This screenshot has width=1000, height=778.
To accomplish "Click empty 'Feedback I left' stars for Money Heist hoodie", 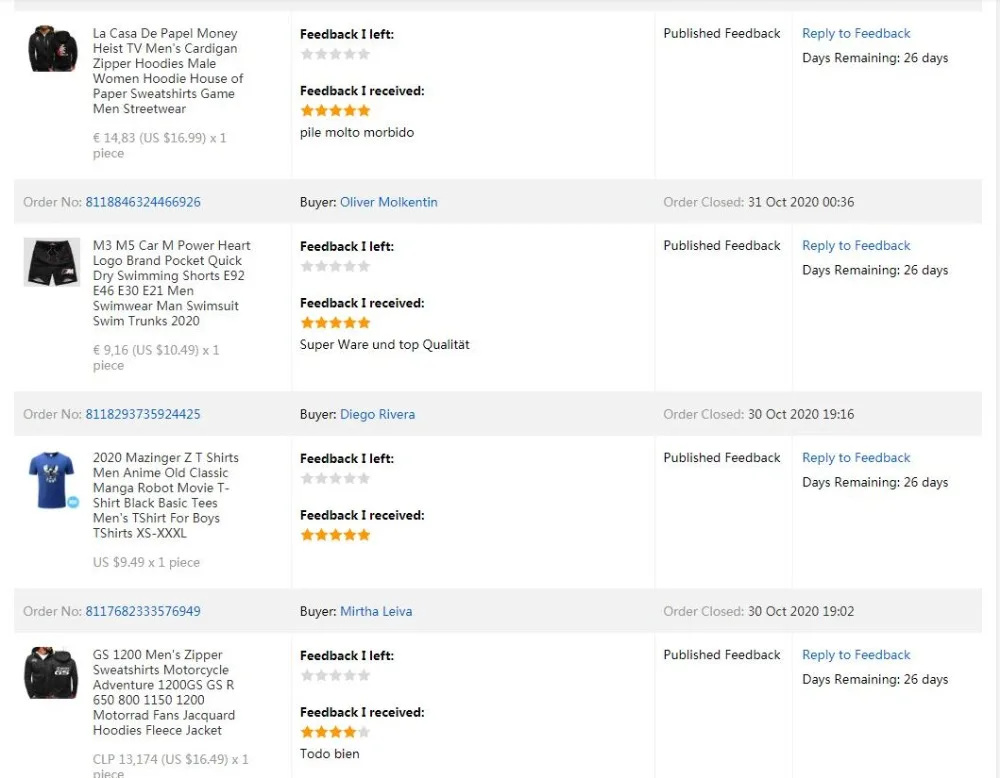I will pyautogui.click(x=335, y=54).
